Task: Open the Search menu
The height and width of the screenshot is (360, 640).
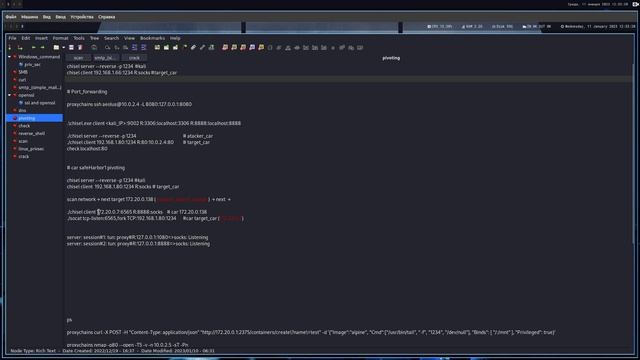Action: [111, 38]
